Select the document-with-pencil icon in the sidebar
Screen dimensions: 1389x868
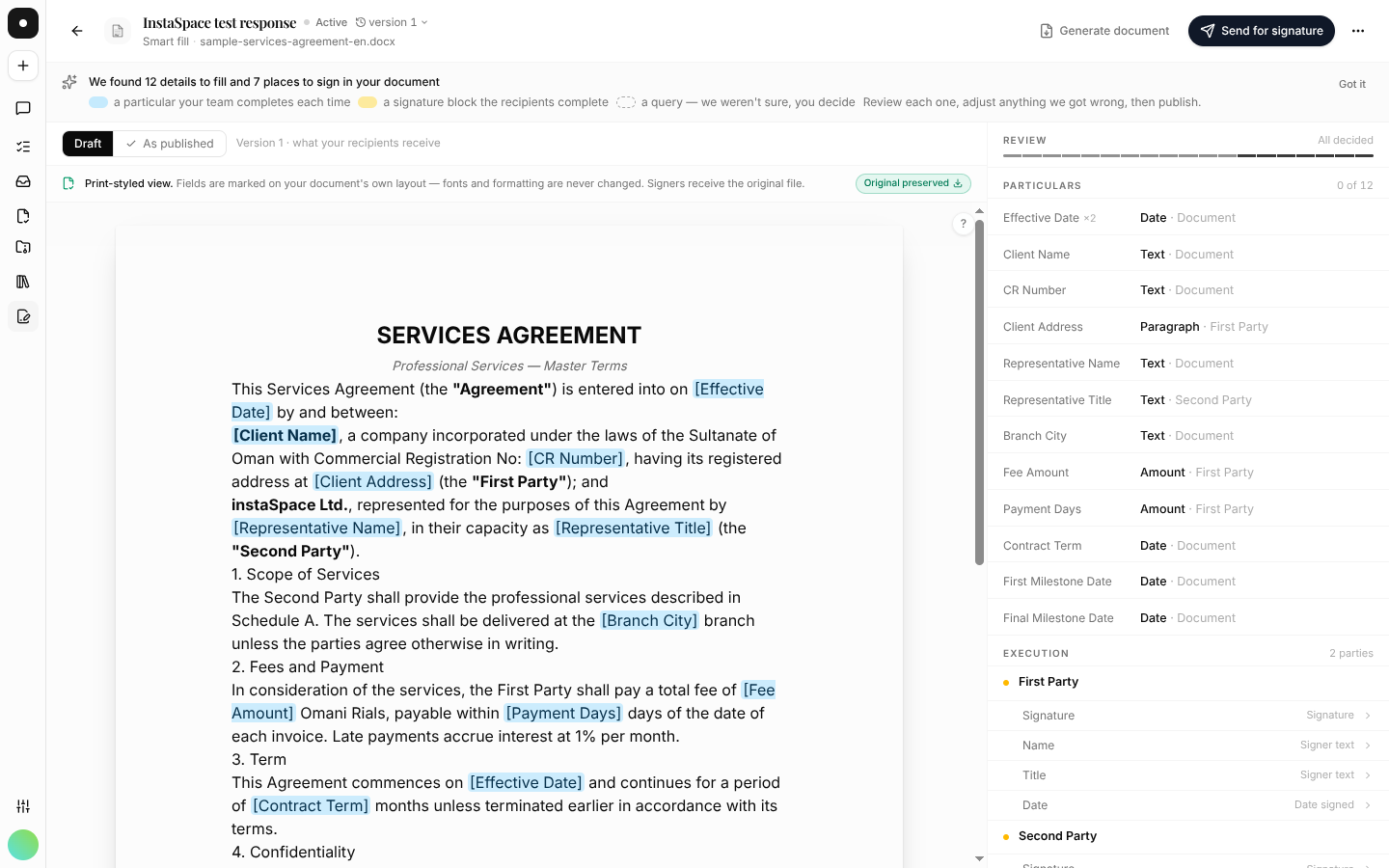[x=23, y=316]
